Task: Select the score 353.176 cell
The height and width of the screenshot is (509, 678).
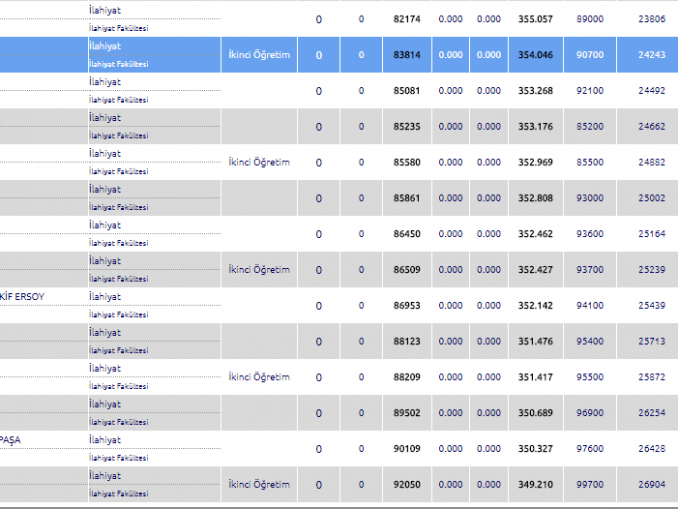Action: tap(535, 127)
